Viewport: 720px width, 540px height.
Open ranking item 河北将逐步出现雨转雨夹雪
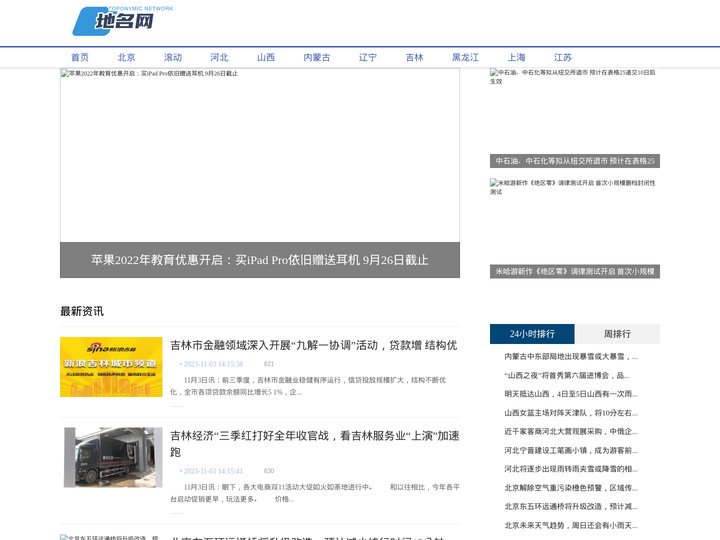pyautogui.click(x=571, y=469)
